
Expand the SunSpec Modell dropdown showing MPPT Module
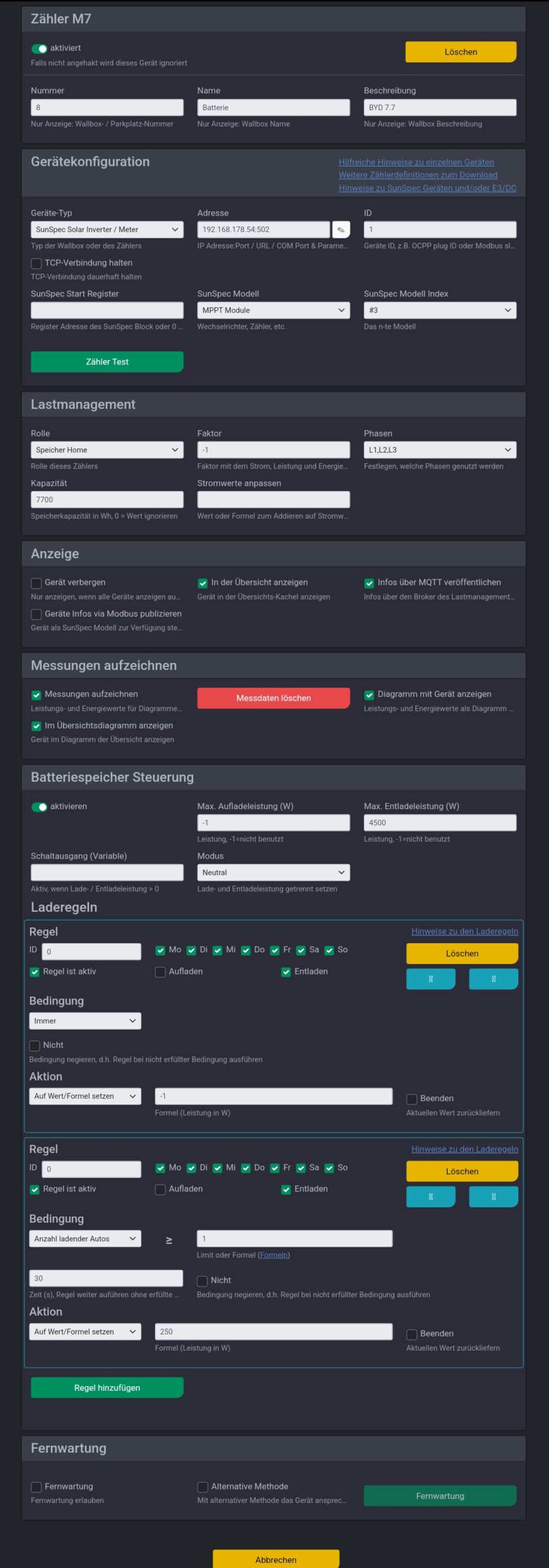click(x=273, y=311)
